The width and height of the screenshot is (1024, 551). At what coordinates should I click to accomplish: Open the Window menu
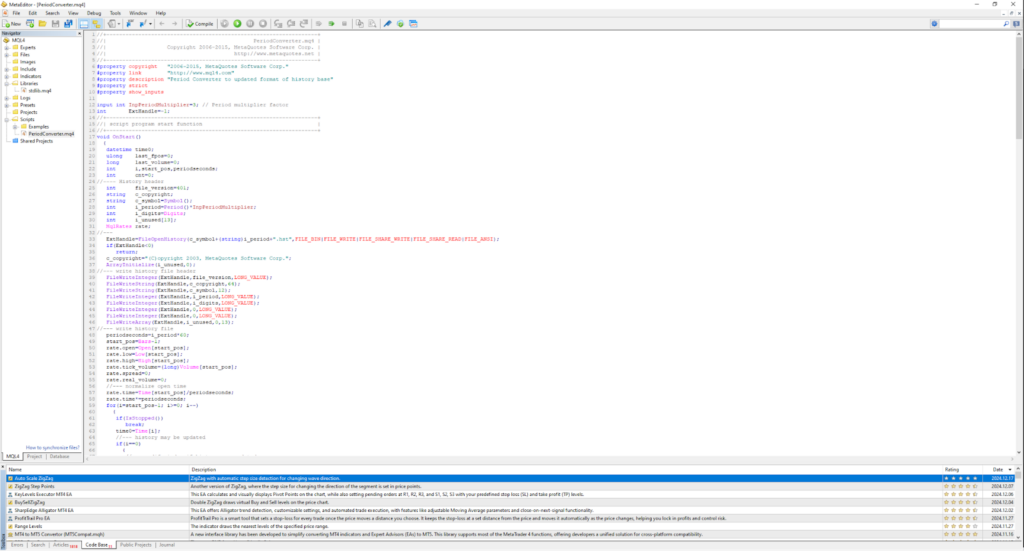138,13
